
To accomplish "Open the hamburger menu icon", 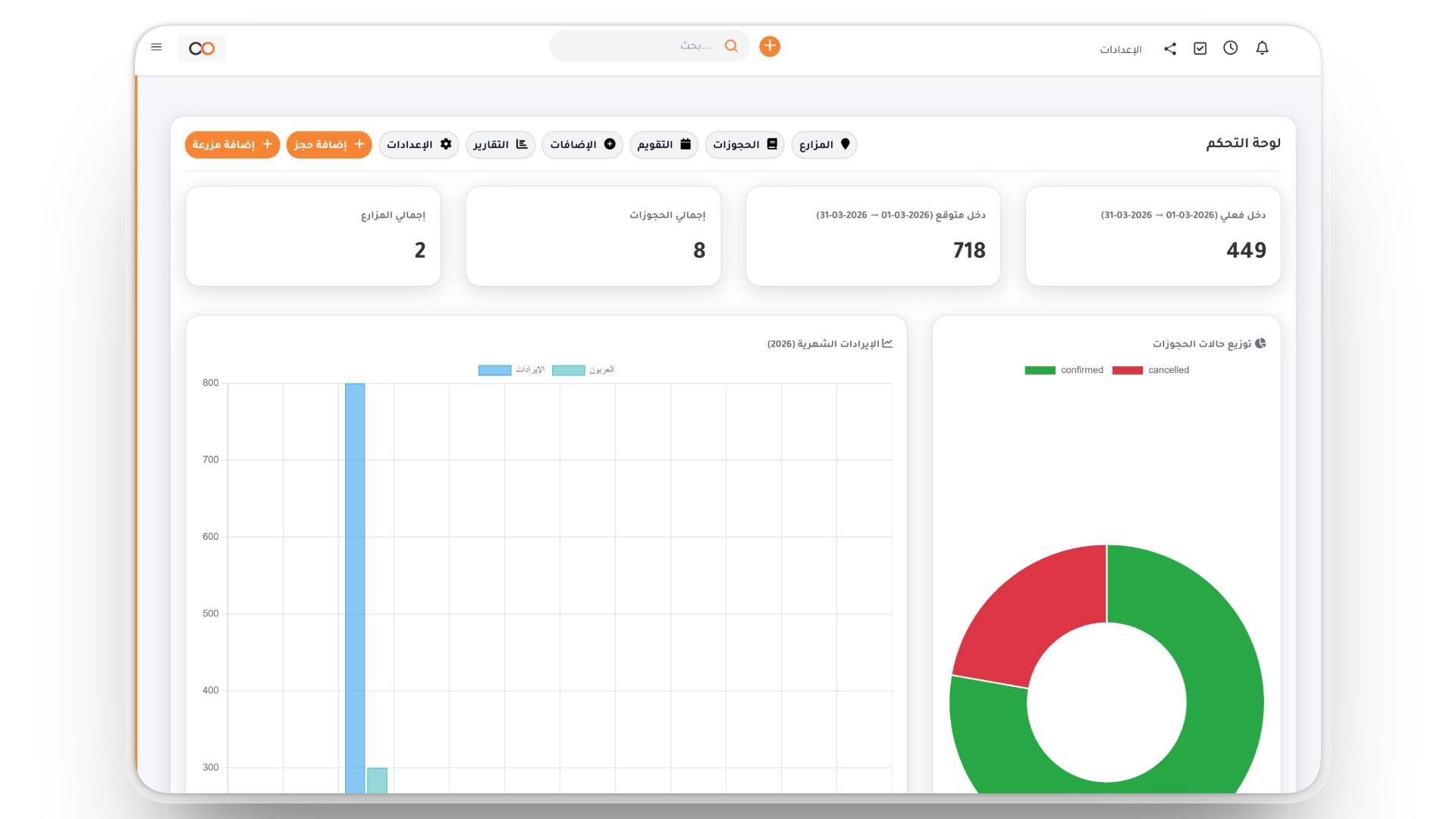I will 156,47.
